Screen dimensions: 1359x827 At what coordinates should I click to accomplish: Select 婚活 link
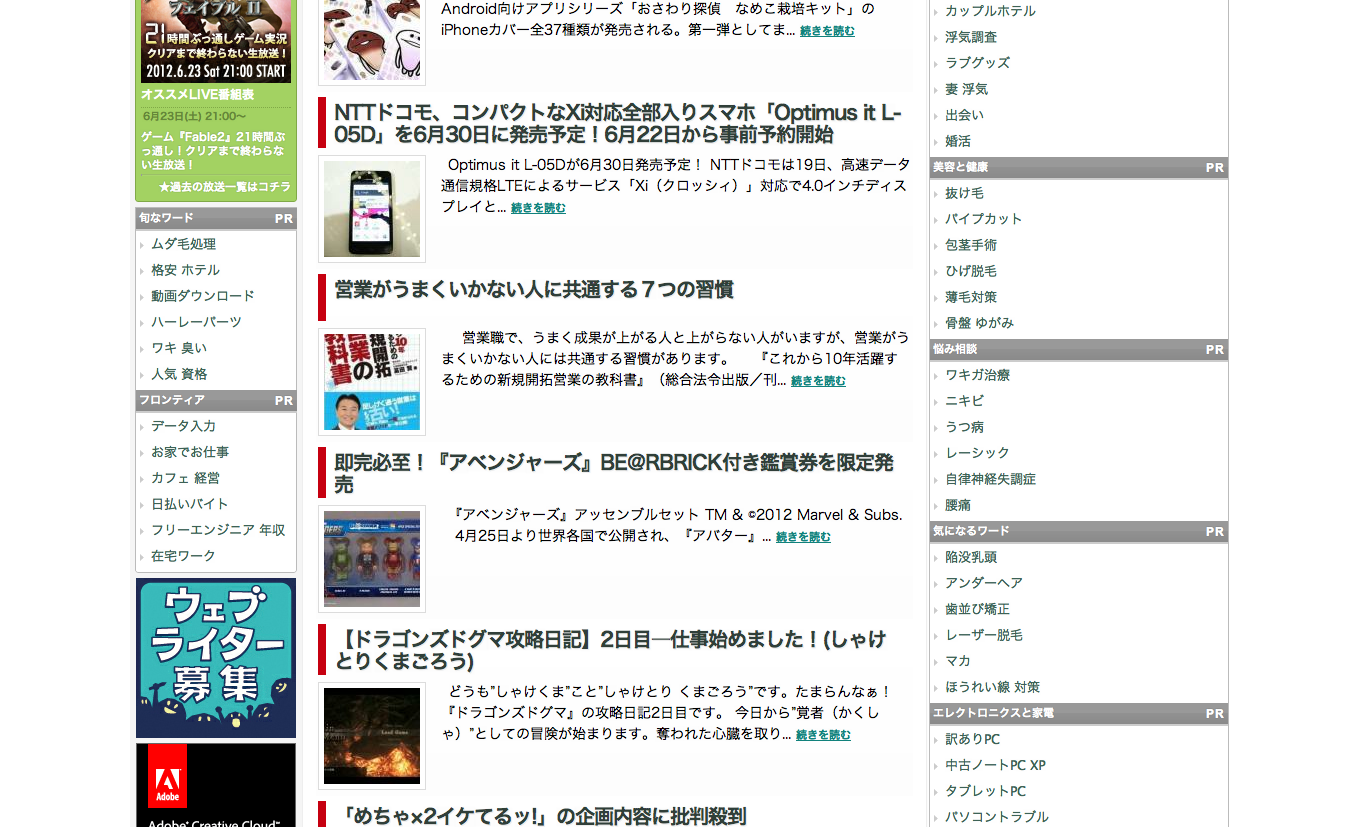958,141
